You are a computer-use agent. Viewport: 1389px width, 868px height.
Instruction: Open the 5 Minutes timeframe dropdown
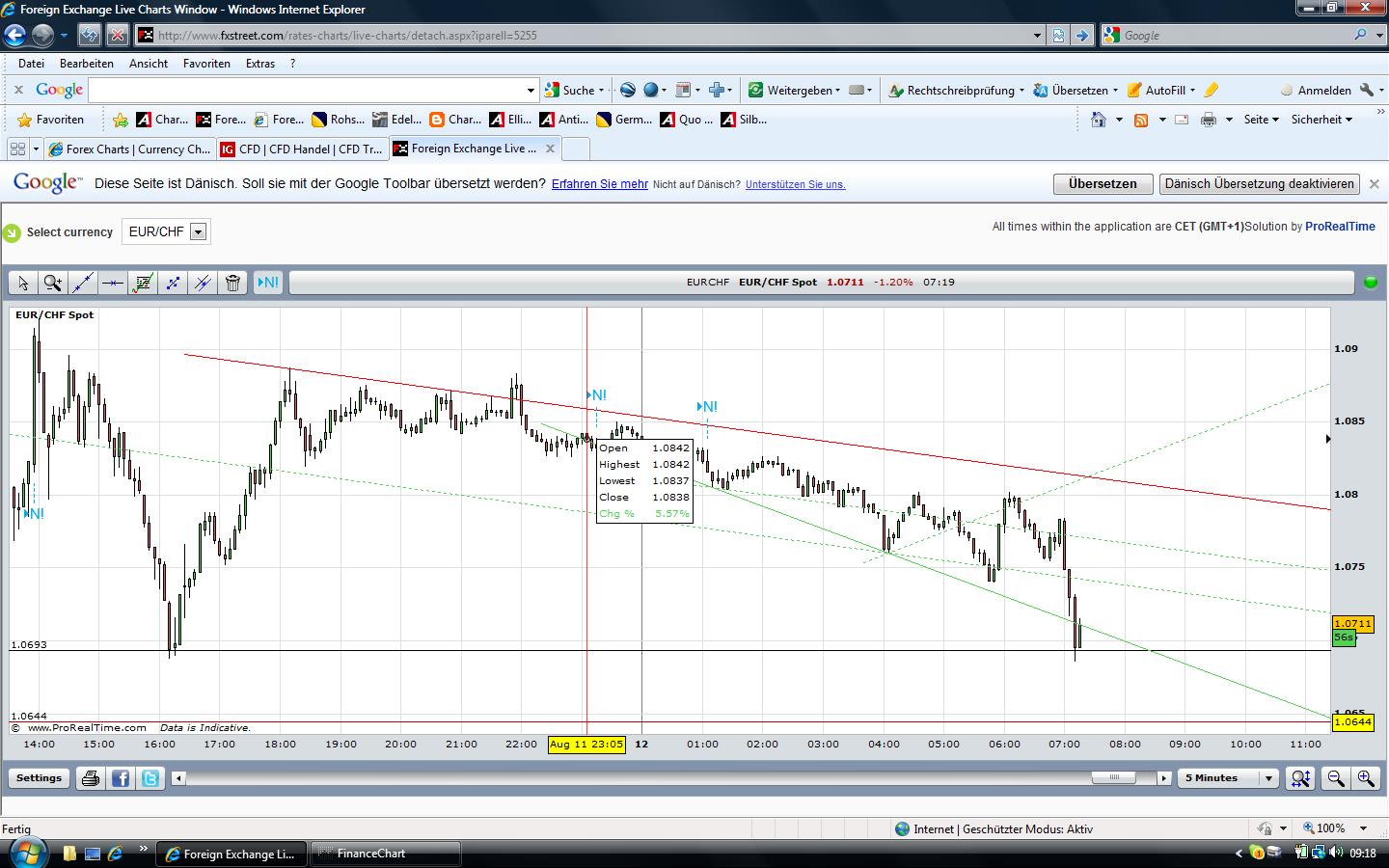point(1228,778)
